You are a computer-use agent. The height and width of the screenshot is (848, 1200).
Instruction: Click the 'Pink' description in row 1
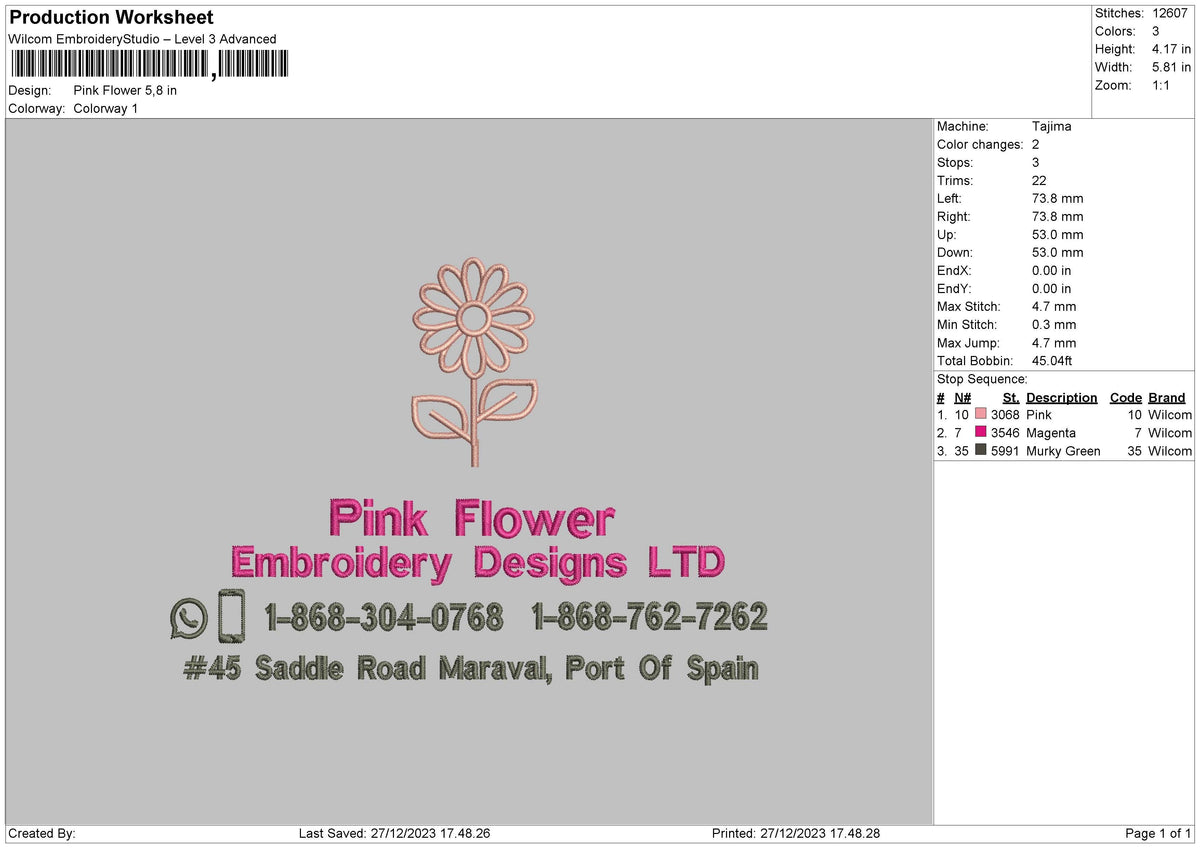point(1039,414)
